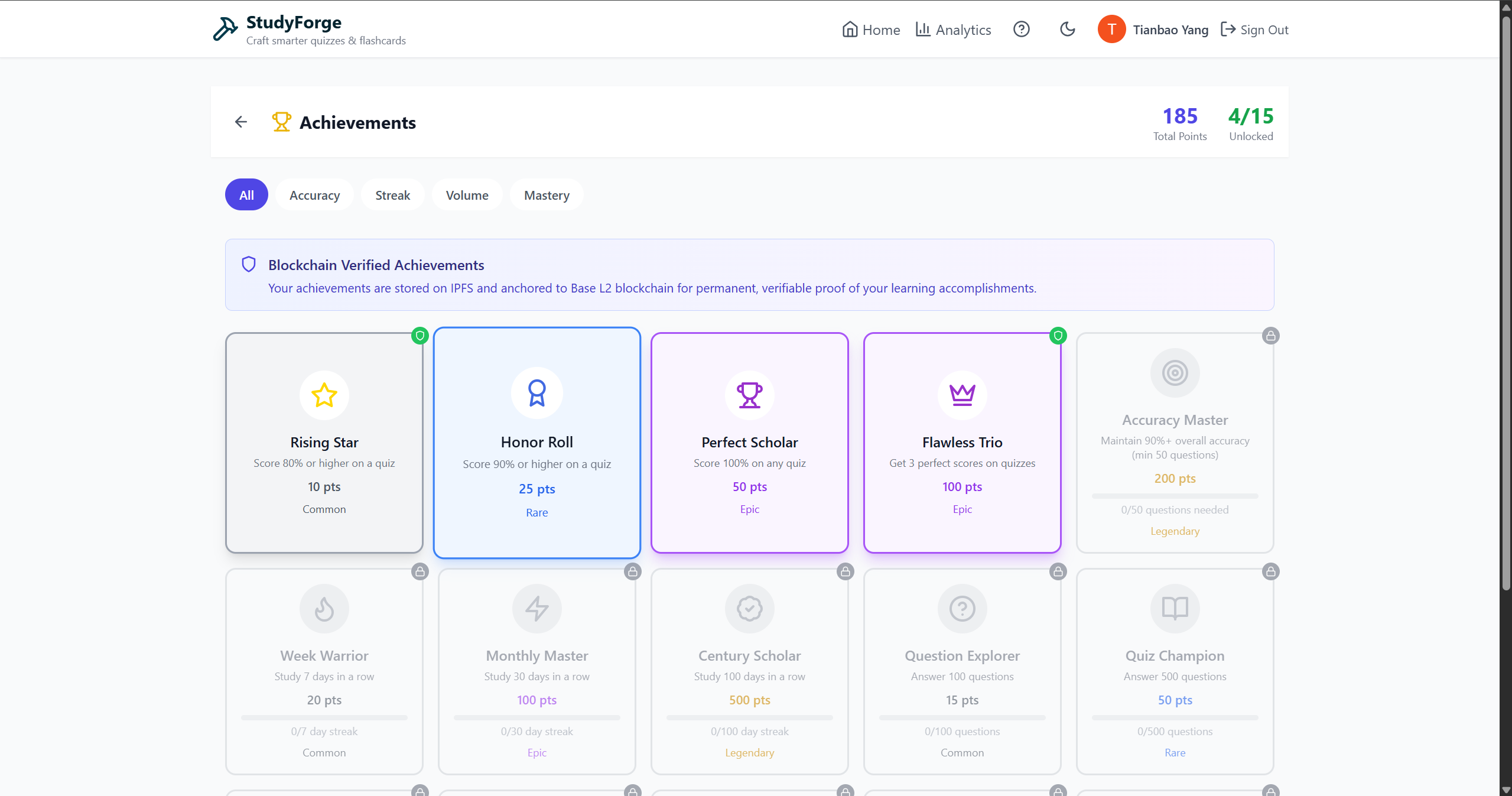
Task: Click the trophy icon in Perfect Scholar card
Action: [x=749, y=395]
